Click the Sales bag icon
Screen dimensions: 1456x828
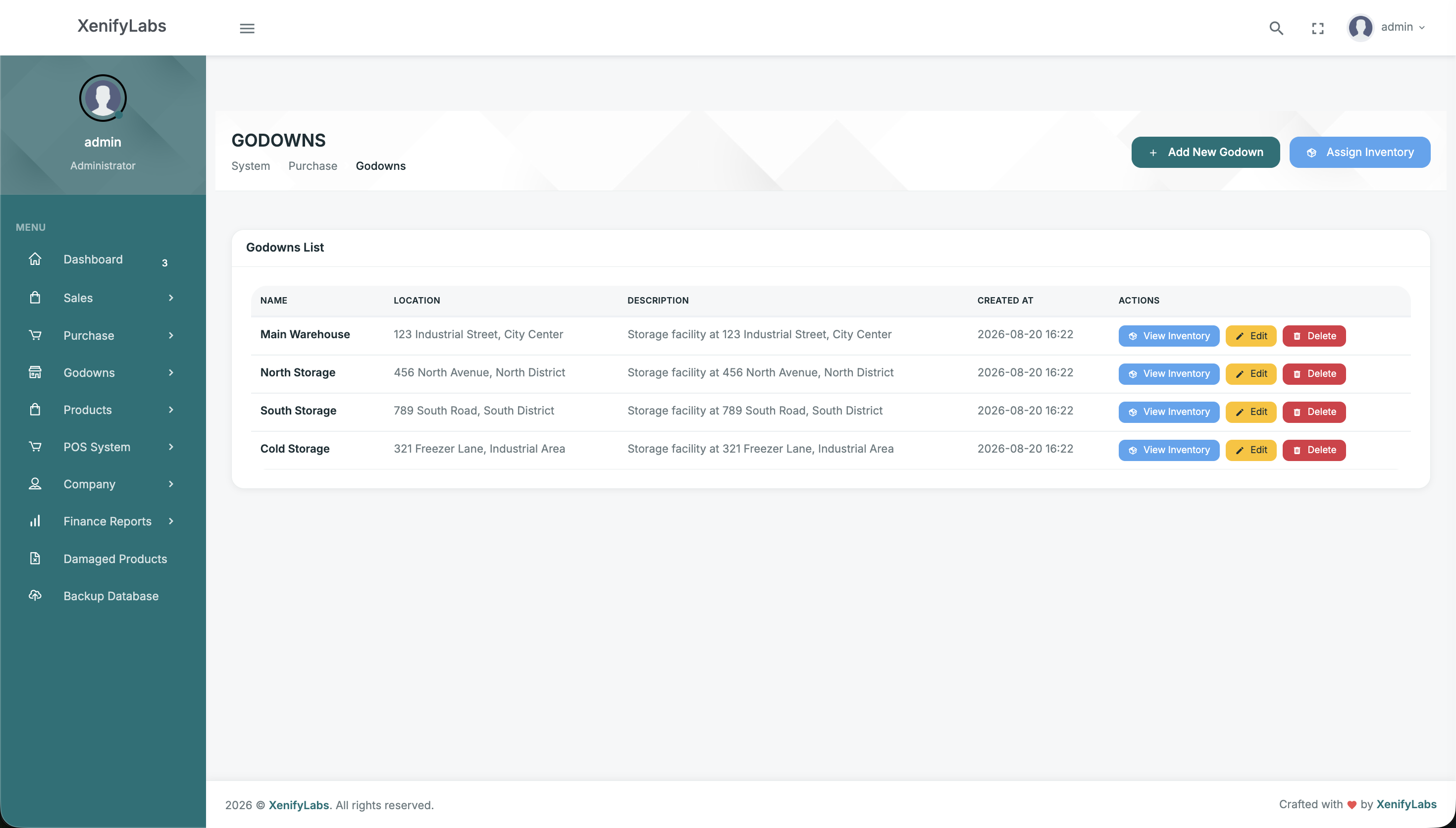(x=35, y=298)
